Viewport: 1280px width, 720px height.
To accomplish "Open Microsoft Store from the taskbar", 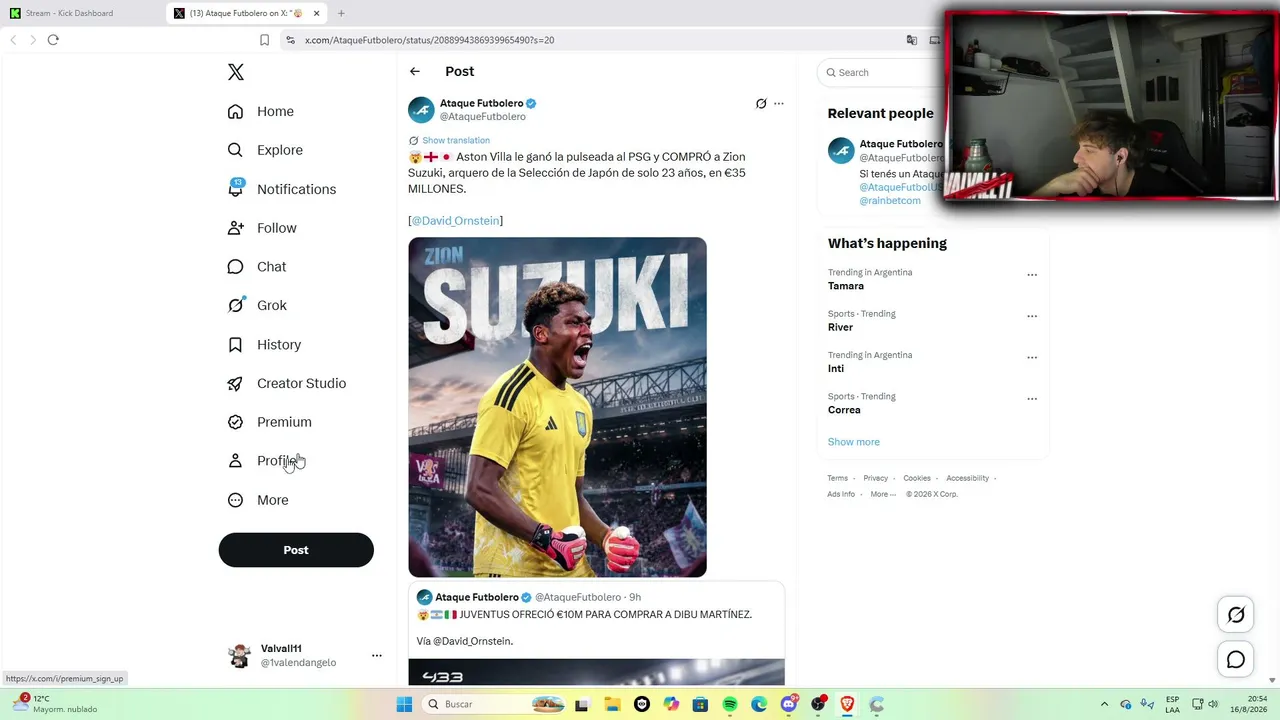I will (x=700, y=704).
